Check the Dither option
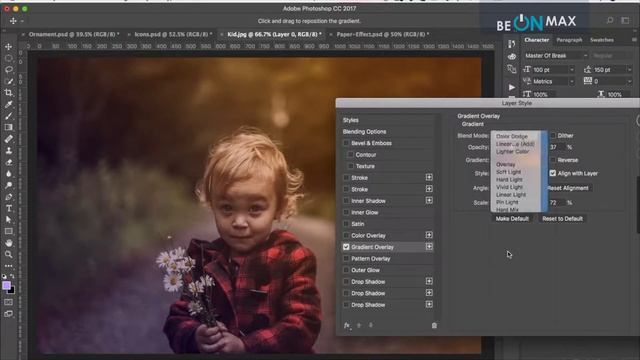640x360 pixels. [553, 136]
